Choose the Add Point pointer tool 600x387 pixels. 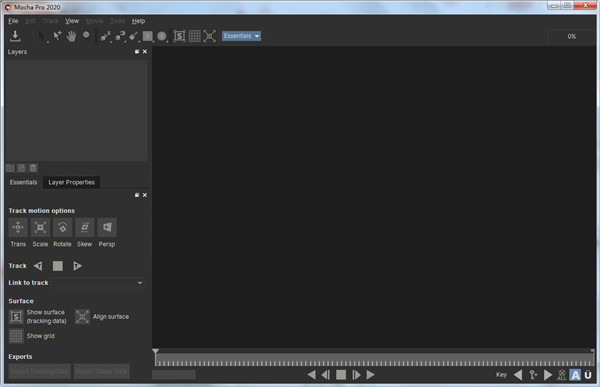(57, 36)
